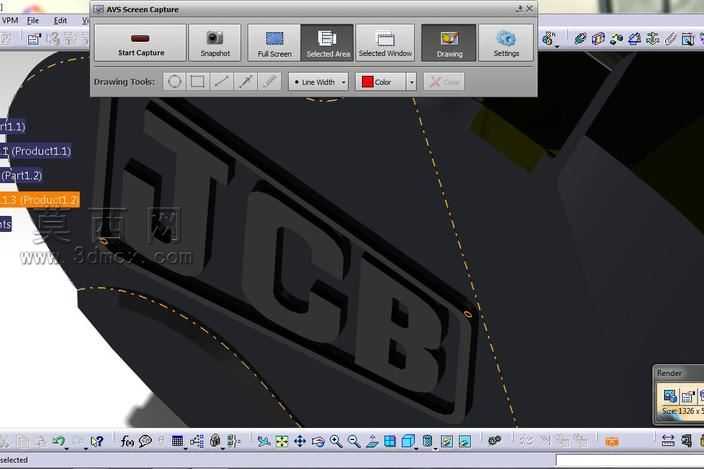
Task: Select the arrow drawing tool
Action: pos(245,82)
